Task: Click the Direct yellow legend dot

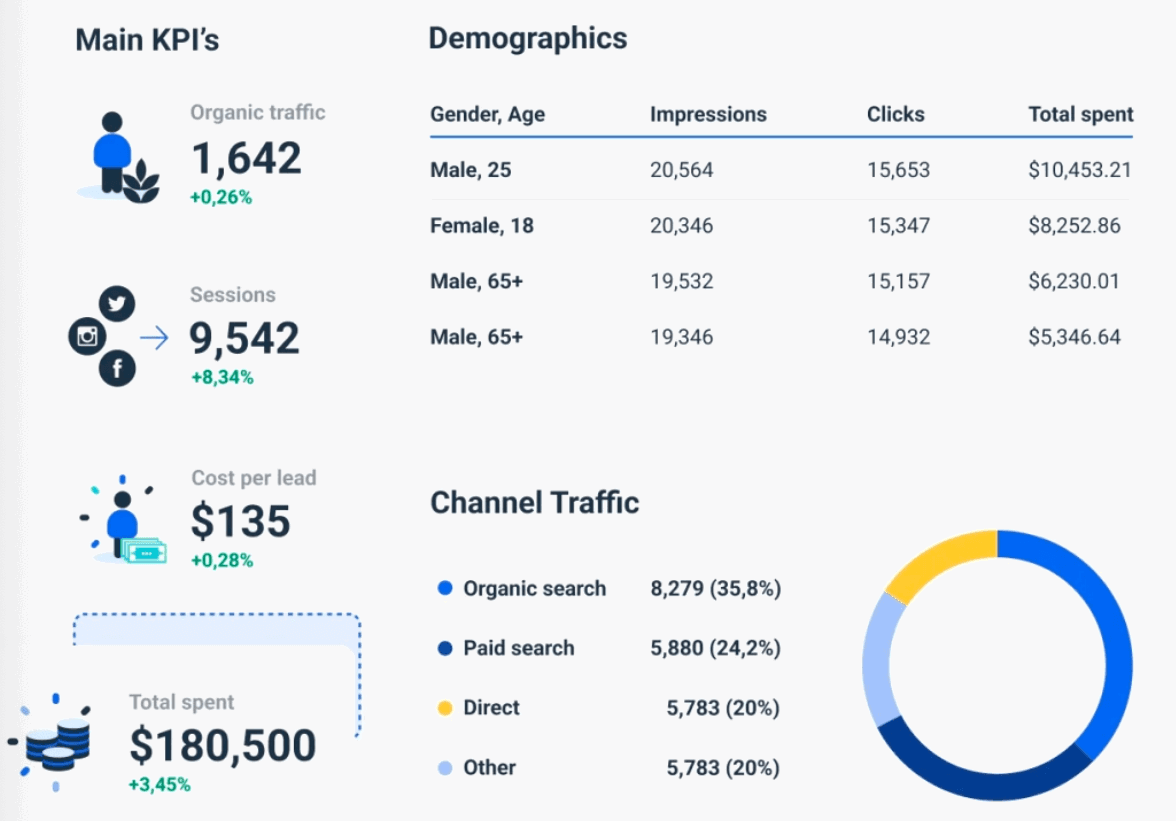Action: [445, 708]
